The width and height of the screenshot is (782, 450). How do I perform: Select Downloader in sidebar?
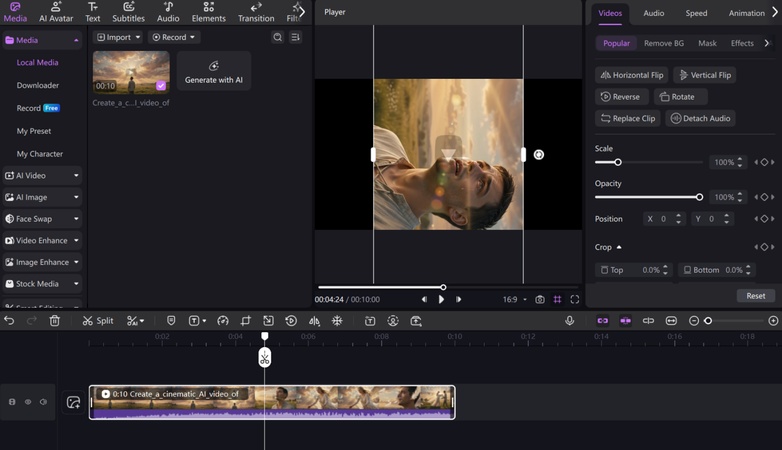click(38, 85)
